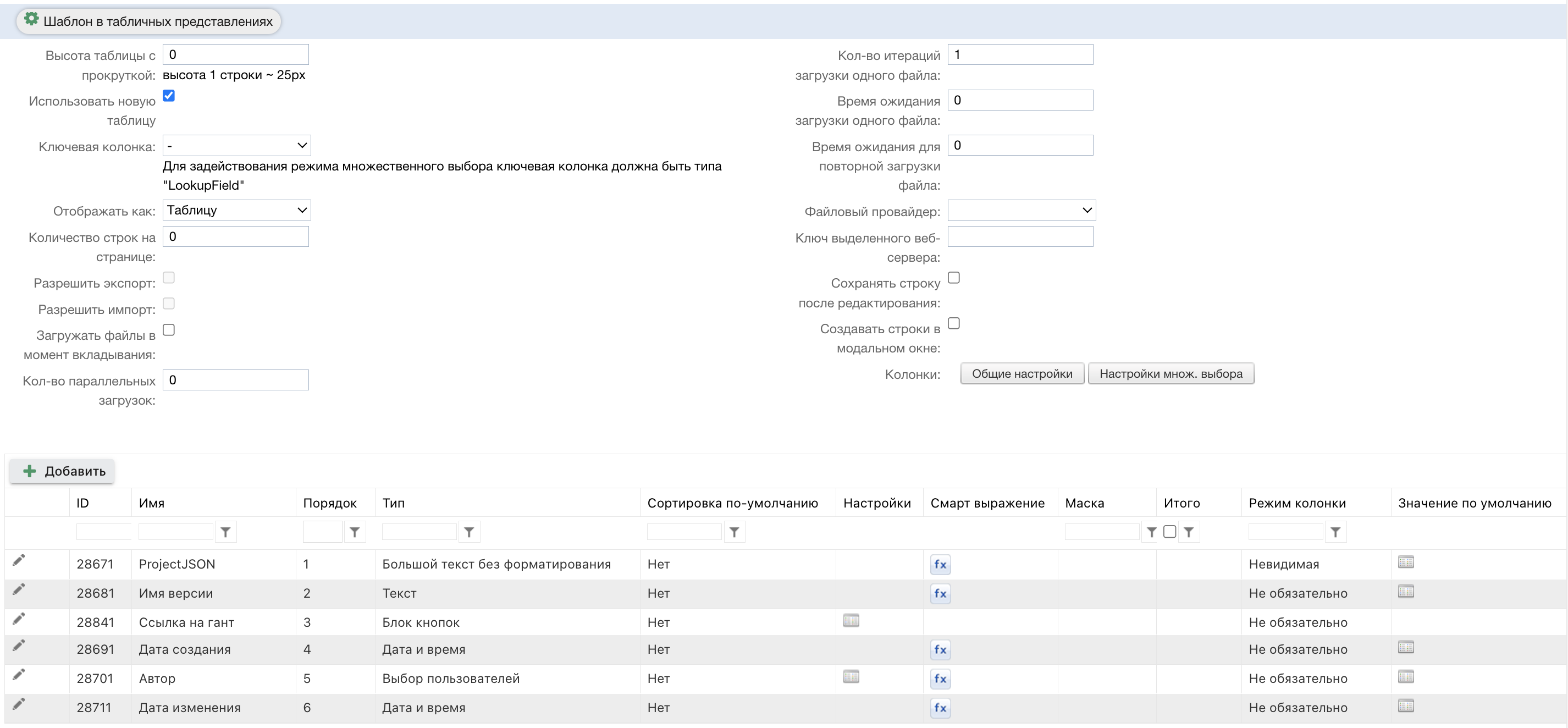Screen dimensions: 1568x728
Task: Click the Маска column filter input
Action: (1102, 532)
